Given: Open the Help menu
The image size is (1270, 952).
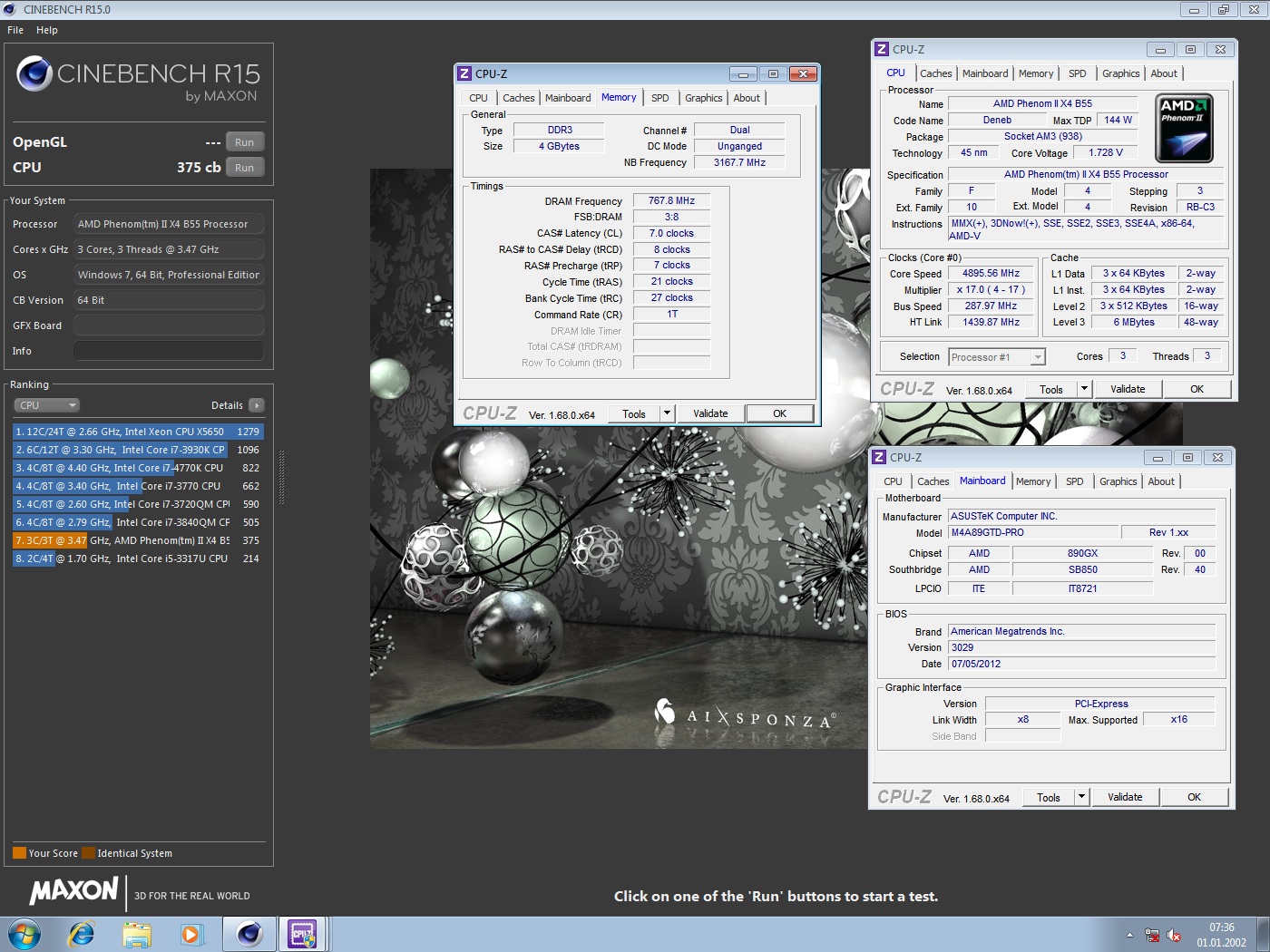Looking at the screenshot, I should point(47,30).
